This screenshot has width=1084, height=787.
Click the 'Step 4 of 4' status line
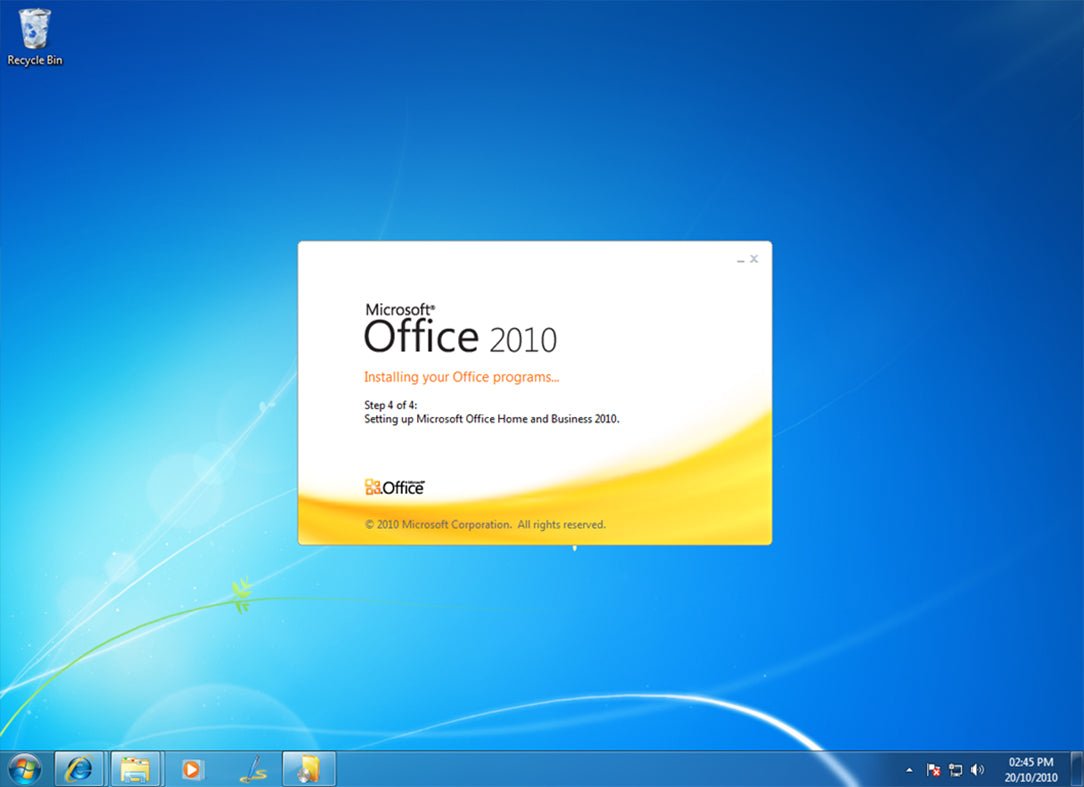(390, 405)
